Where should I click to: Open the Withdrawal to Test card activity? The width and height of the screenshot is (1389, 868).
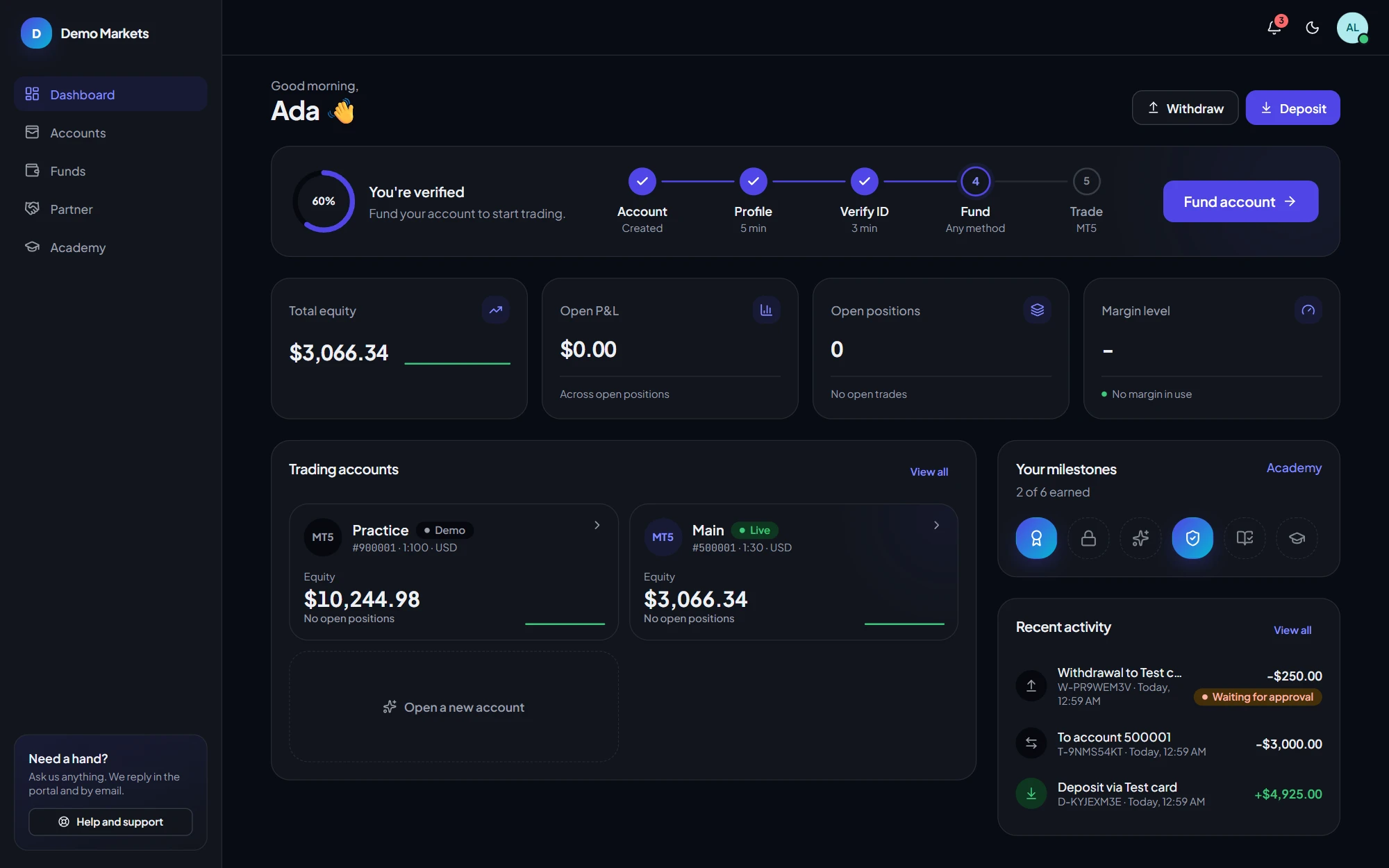coord(1169,686)
